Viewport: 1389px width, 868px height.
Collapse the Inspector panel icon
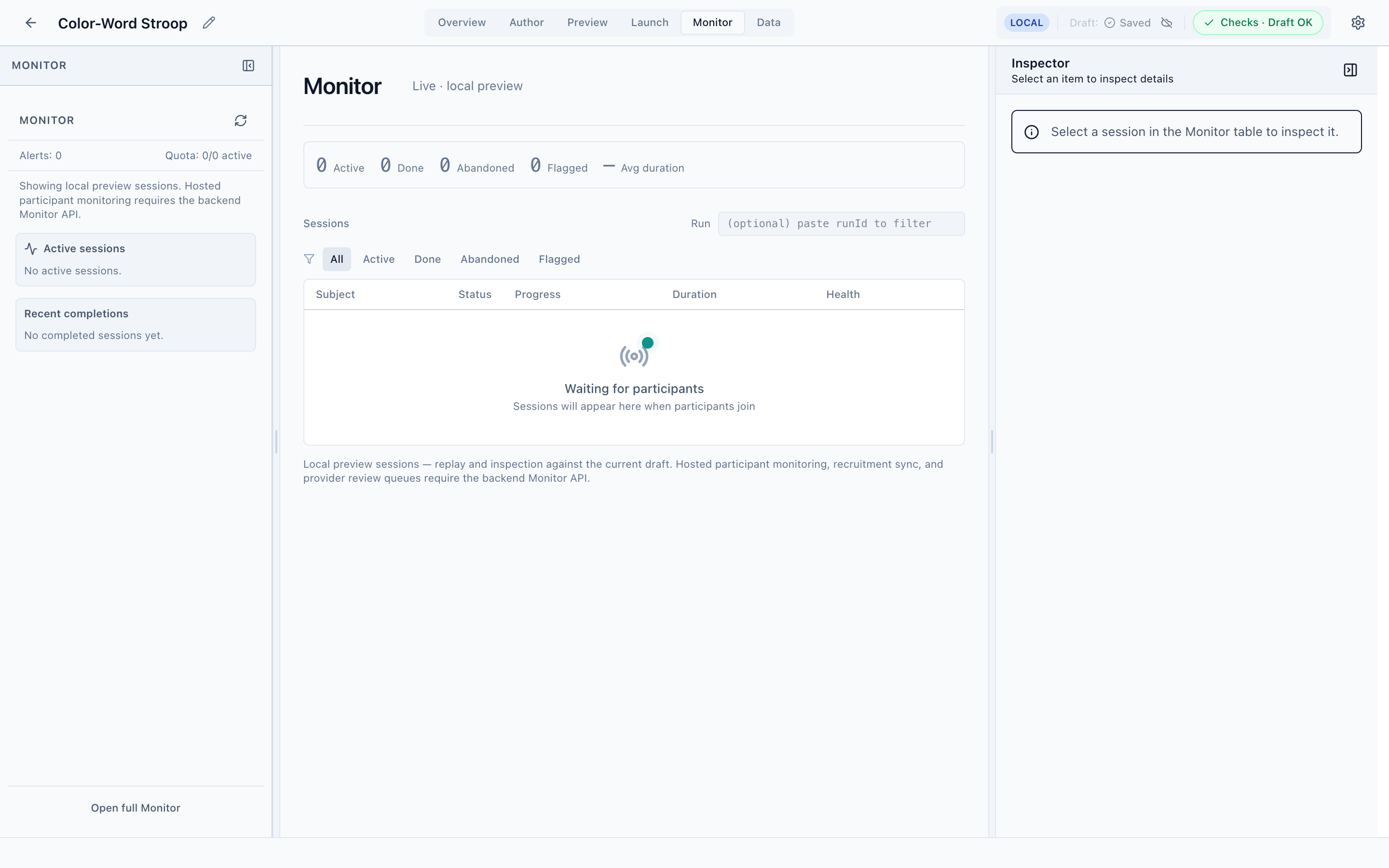[x=1350, y=70]
